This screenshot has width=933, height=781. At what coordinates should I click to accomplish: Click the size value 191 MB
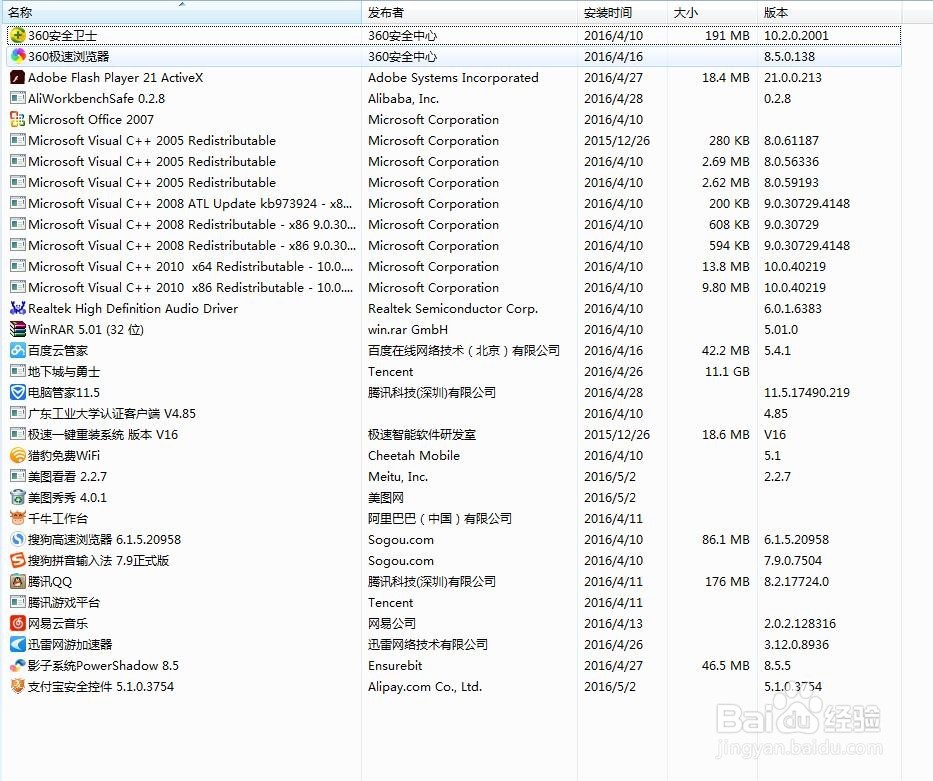(x=727, y=35)
